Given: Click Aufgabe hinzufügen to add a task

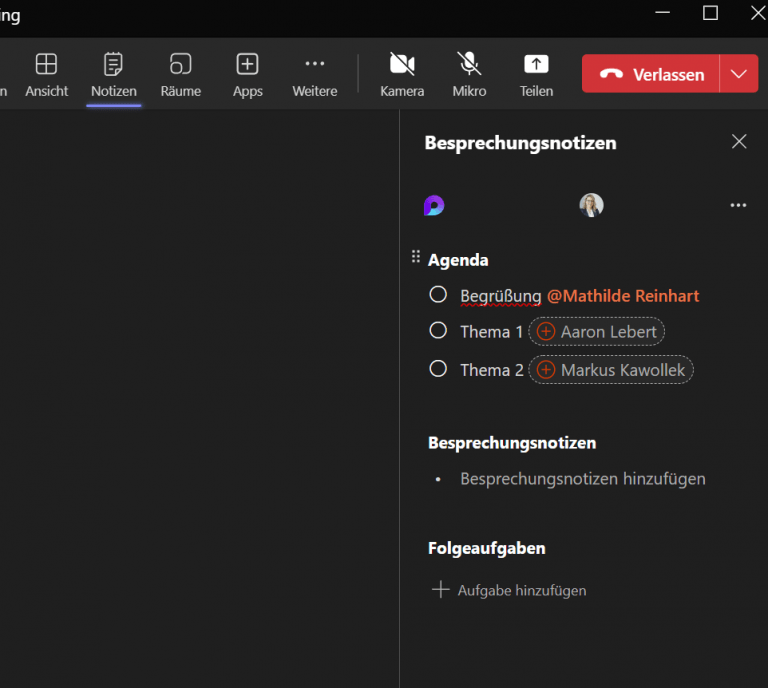Looking at the screenshot, I should (509, 590).
